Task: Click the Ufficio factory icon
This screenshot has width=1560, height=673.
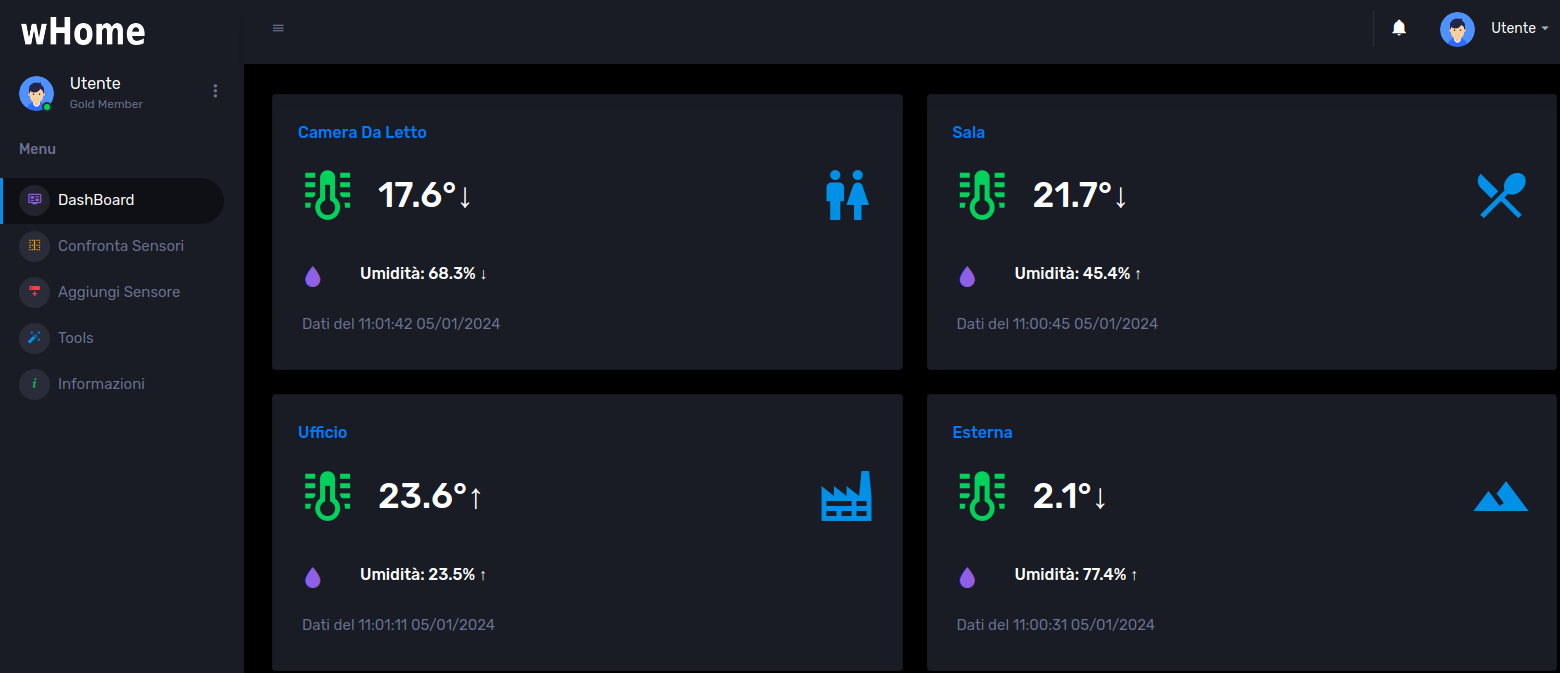Action: [x=846, y=496]
